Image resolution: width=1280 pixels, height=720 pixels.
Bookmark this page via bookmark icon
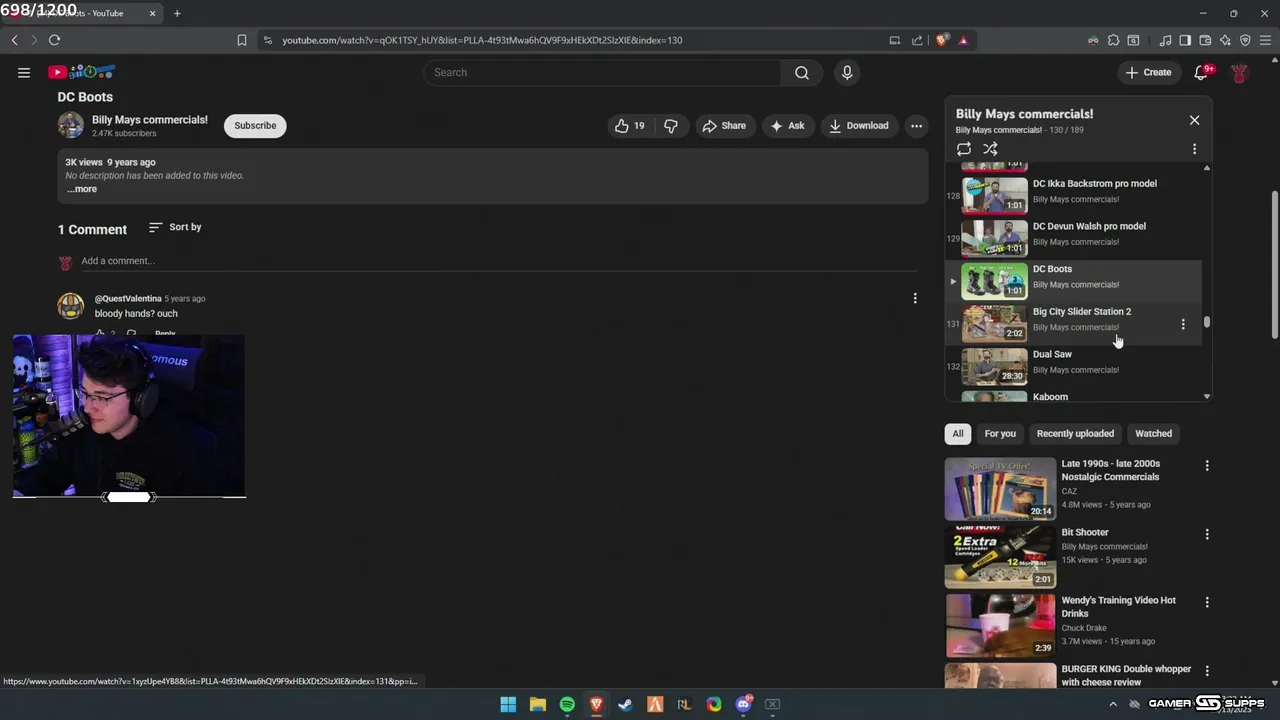241,40
